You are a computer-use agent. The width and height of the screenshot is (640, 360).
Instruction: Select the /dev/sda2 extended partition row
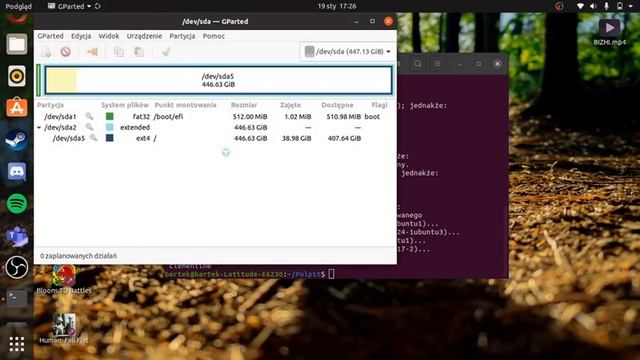[x=215, y=127]
